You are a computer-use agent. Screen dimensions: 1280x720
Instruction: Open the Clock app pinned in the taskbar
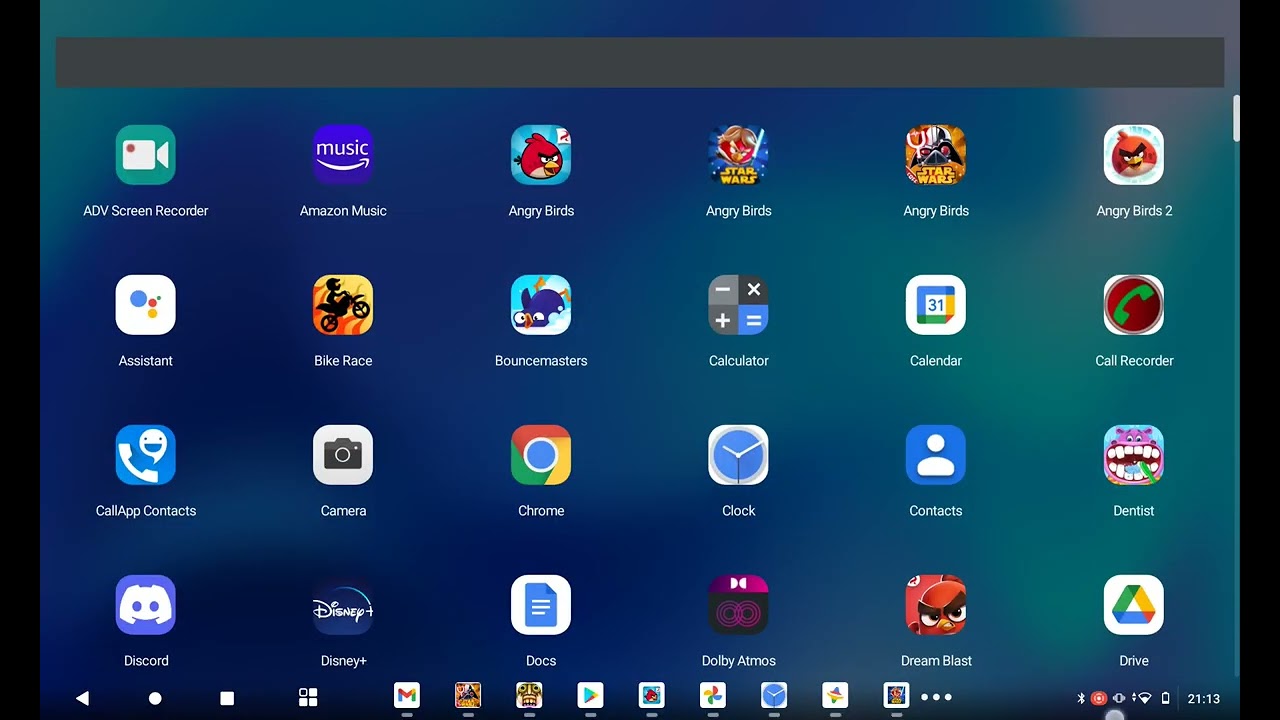click(774, 695)
